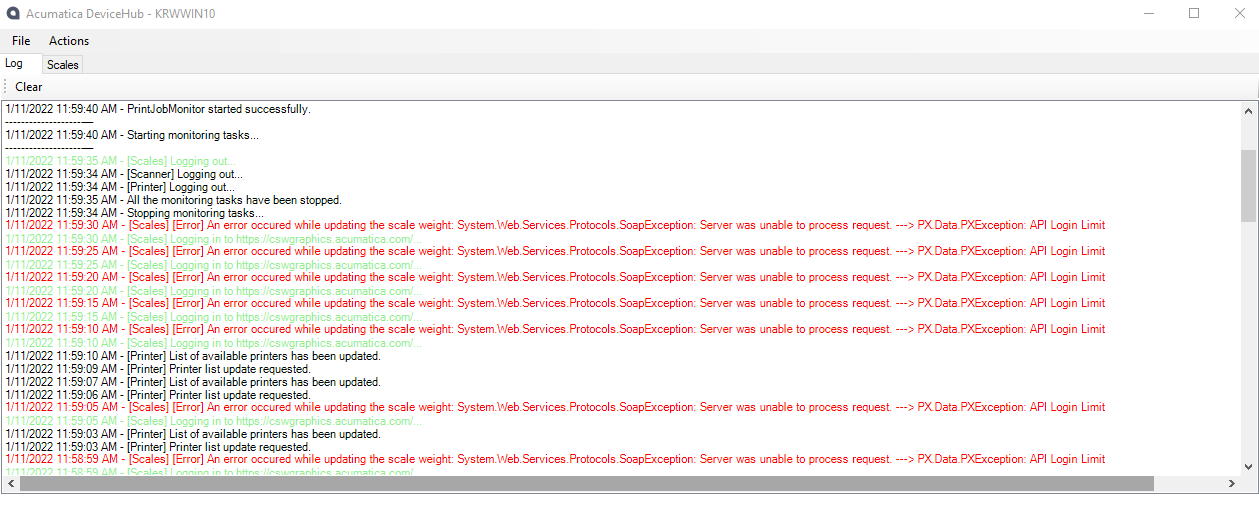This screenshot has width=1259, height=505.
Task: Maximize the DeviceHub window
Action: tap(1194, 14)
